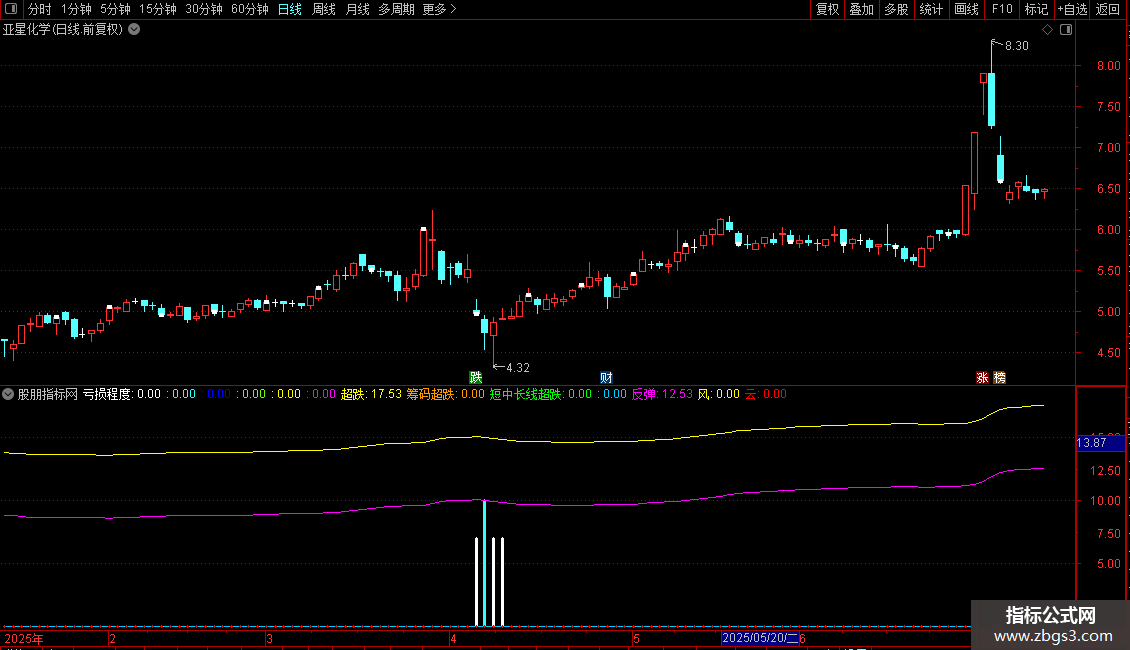This screenshot has width=1130, height=650.
Task: Click the 13.87 axis value marker
Action: pyautogui.click(x=1100, y=443)
